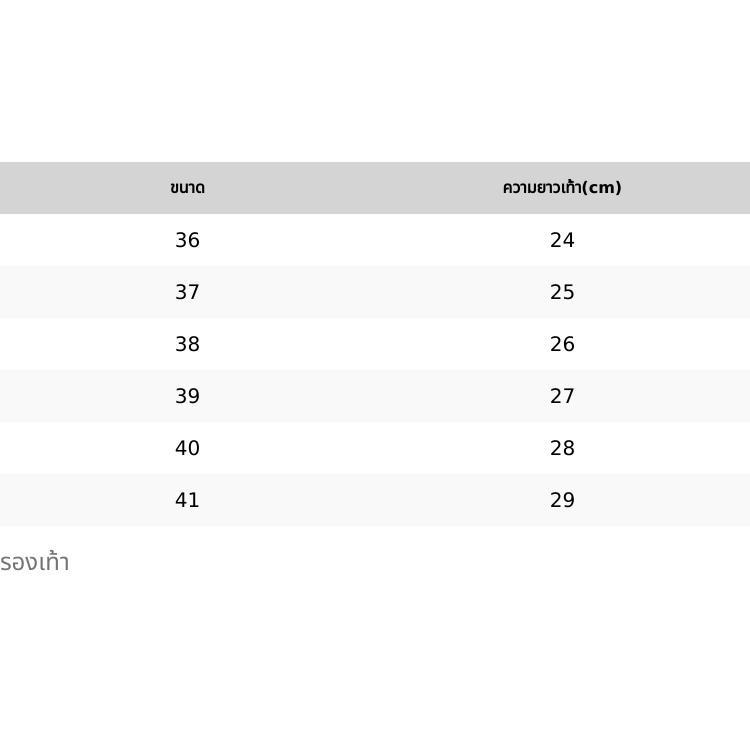This screenshot has height=750, width=750.
Task: Click the ความยาวเท้า(cm) column header
Action: pyautogui.click(x=562, y=188)
